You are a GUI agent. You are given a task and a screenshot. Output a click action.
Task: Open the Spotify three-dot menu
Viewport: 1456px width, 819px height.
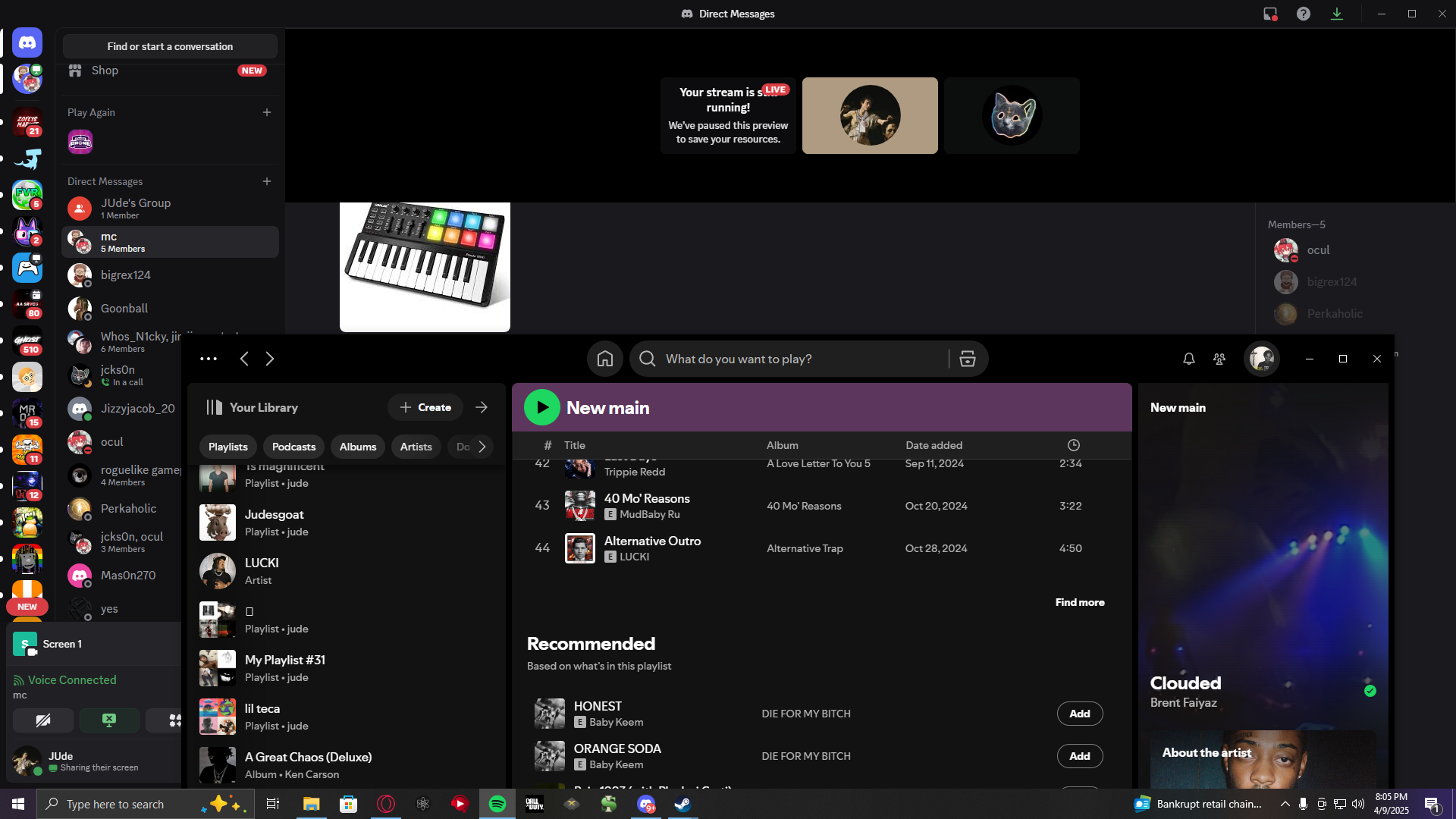pyautogui.click(x=209, y=359)
